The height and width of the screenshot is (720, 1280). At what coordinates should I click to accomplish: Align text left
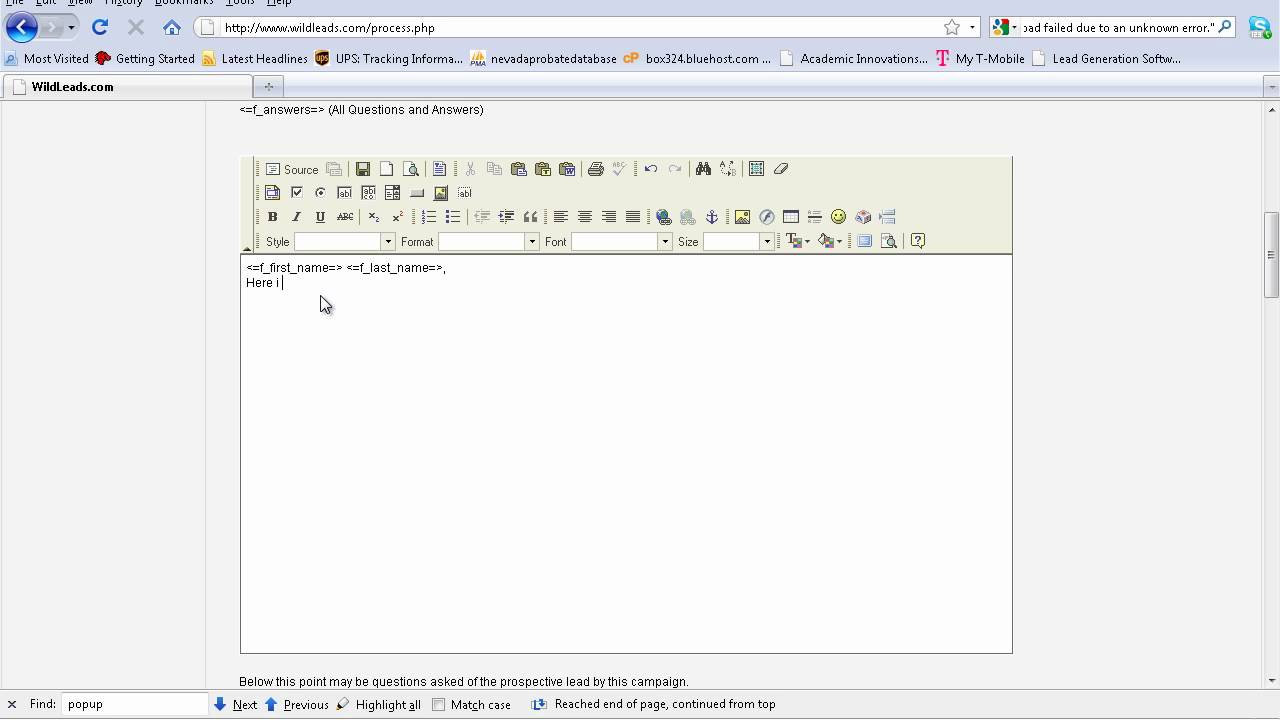click(x=561, y=217)
